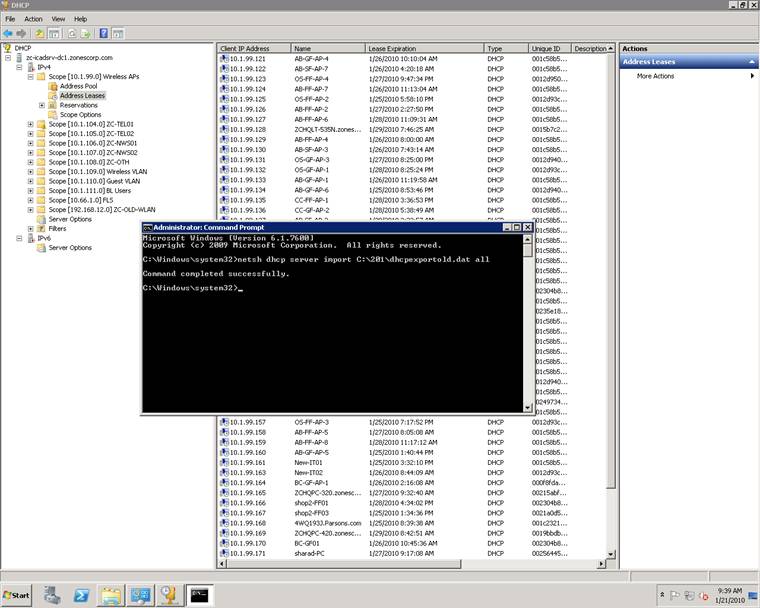Click the Back arrow in the DHCP toolbar
The width and height of the screenshot is (760, 608).
coord(8,33)
